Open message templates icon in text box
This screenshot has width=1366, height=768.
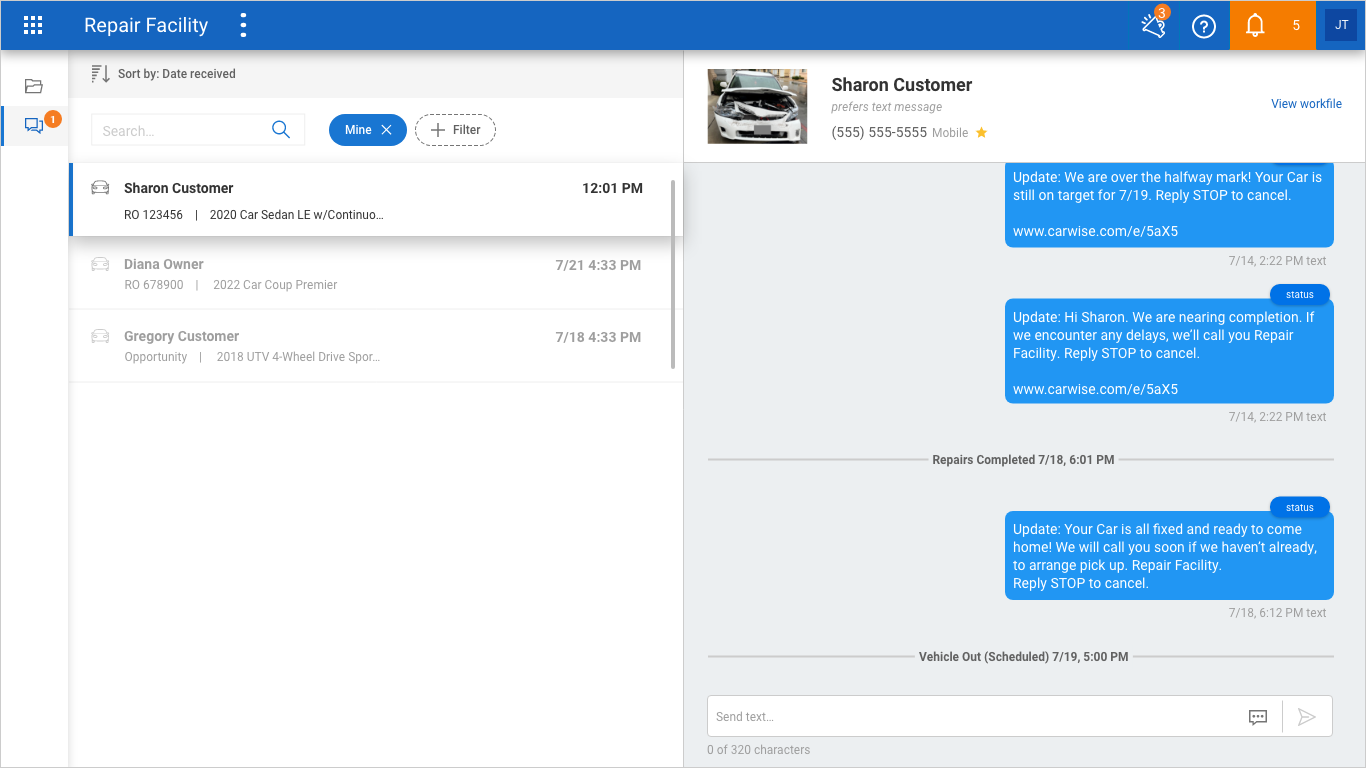point(1258,717)
